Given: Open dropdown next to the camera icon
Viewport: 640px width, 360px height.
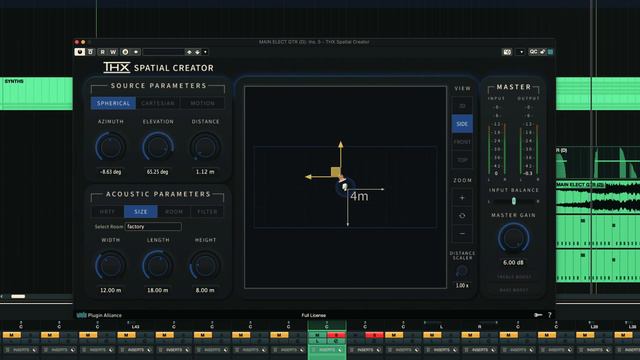Looking at the screenshot, I should pos(521,52).
